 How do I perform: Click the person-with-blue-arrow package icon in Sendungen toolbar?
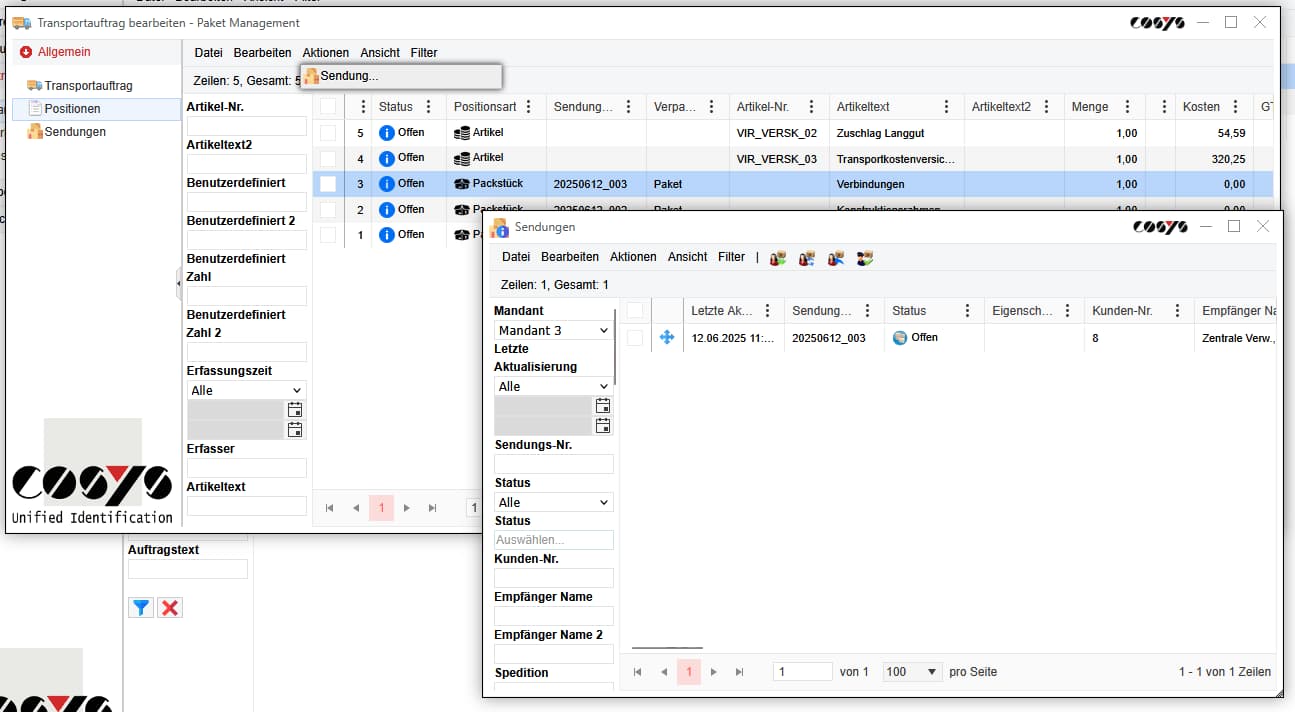[x=836, y=258]
